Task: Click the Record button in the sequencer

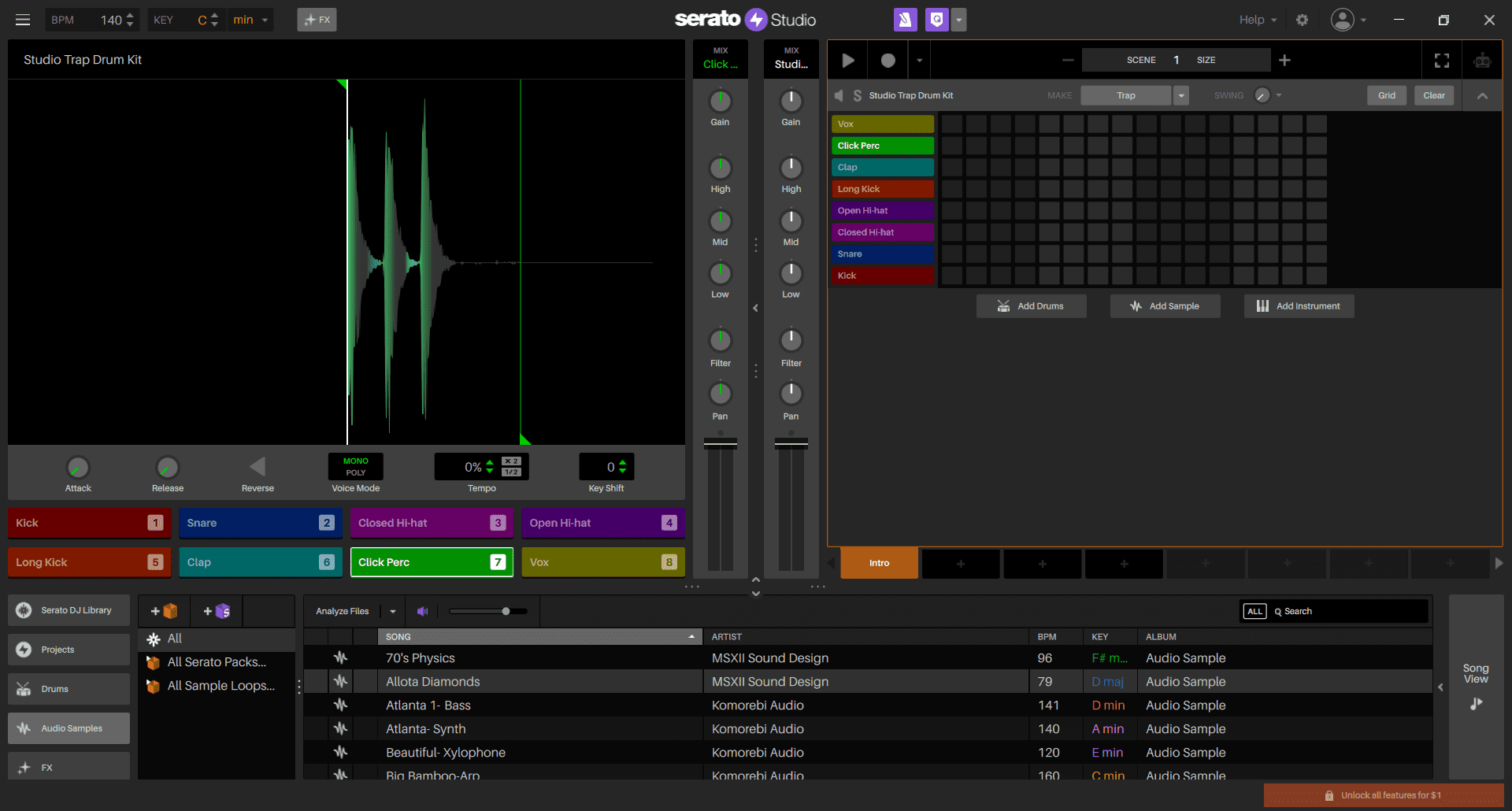Action: coord(888,61)
